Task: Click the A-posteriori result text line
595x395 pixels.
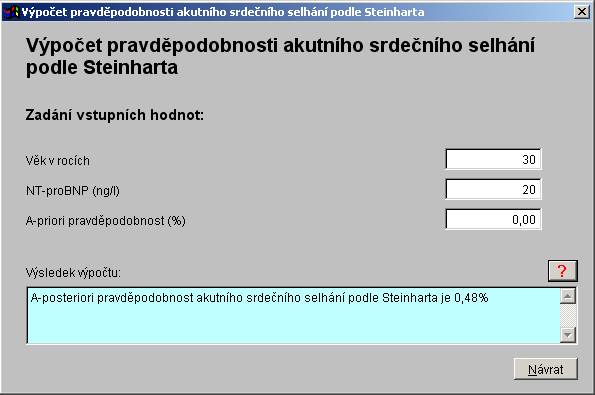Action: tap(259, 298)
